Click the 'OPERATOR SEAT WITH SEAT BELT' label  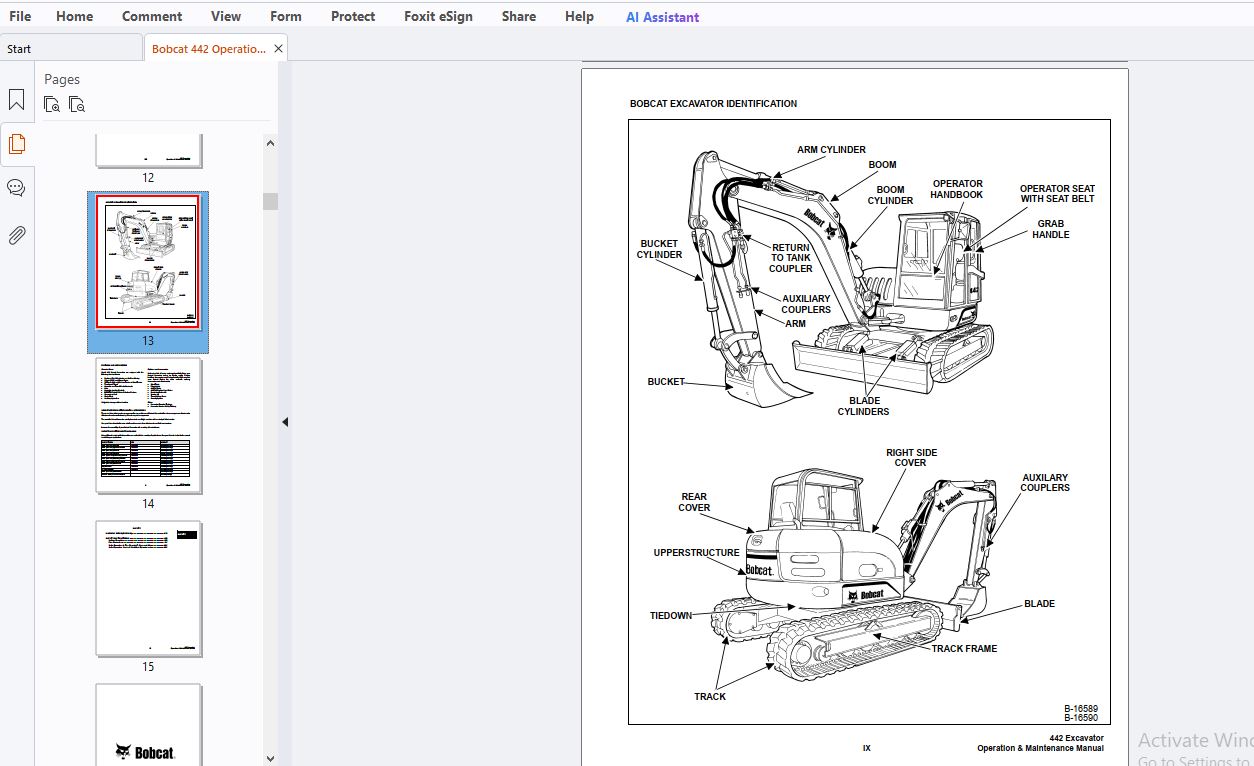pos(1057,194)
